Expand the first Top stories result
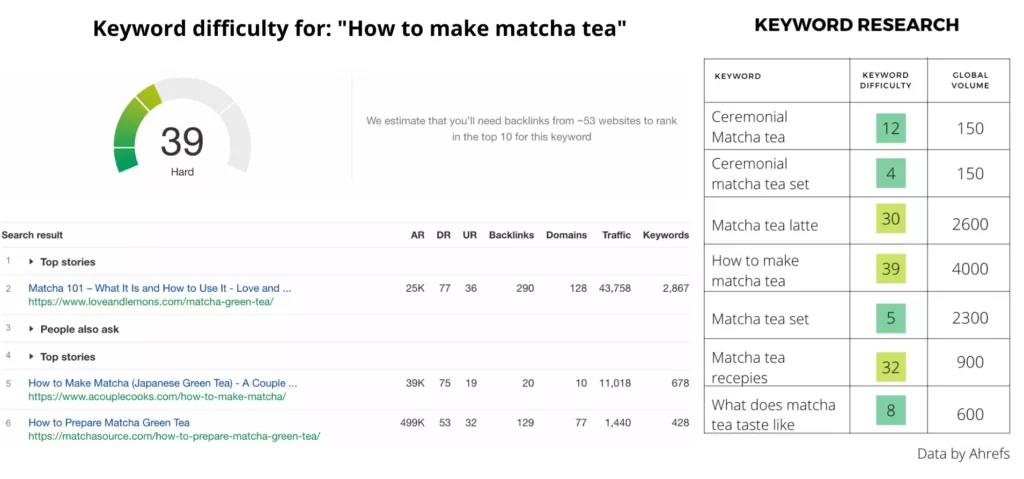This screenshot has width=1024, height=479. 67,262
